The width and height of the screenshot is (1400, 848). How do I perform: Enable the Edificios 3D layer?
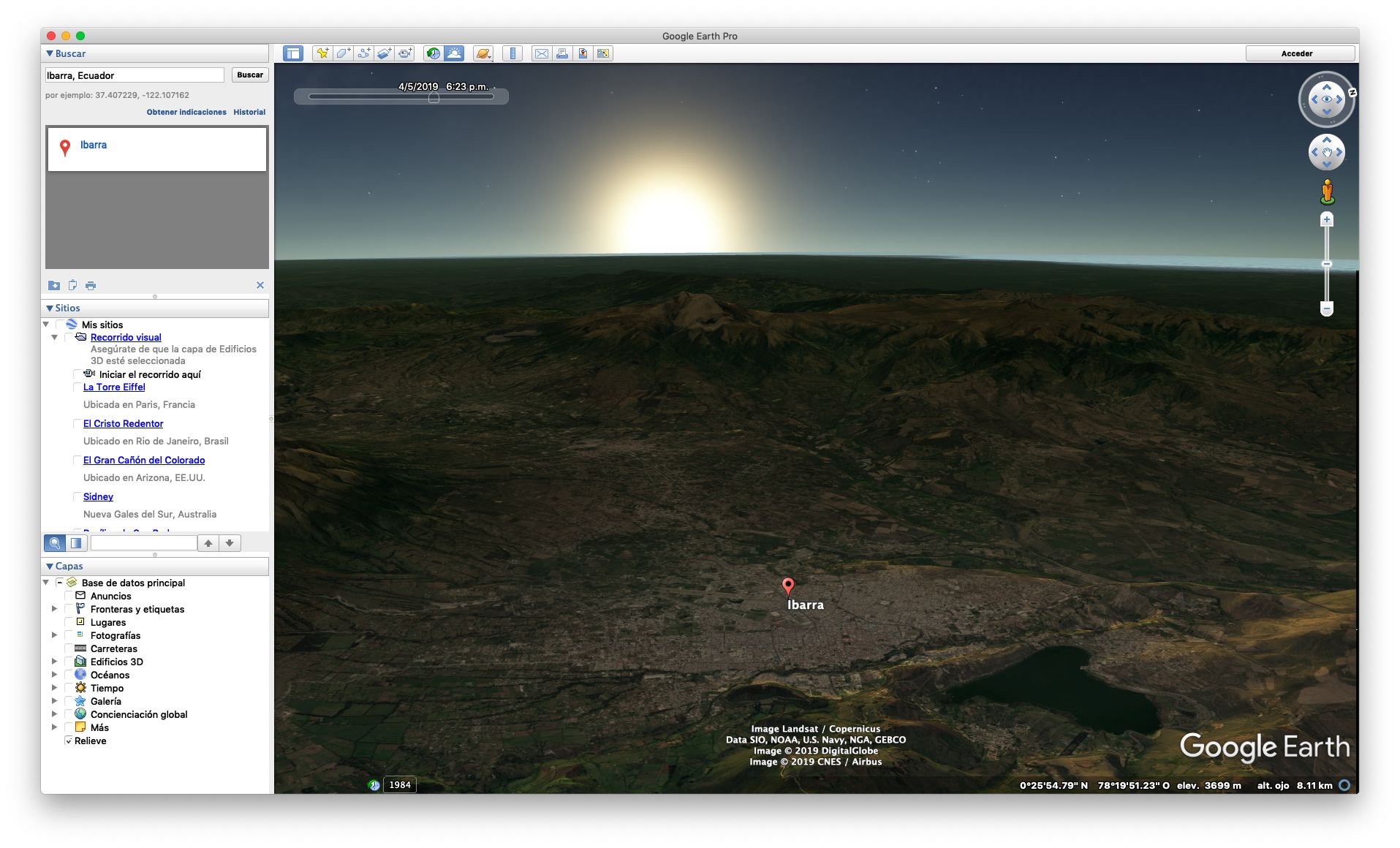69,662
